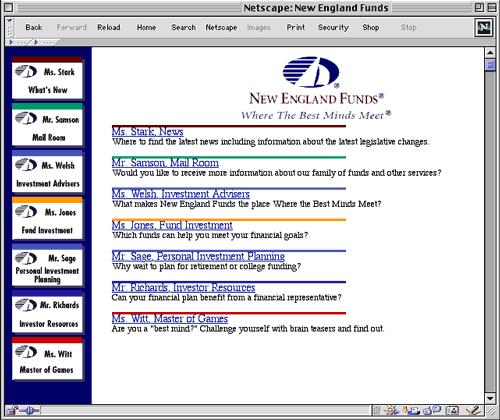The width and height of the screenshot is (500, 420).
Task: Follow 'Mr. Sage, Personal Investment Planning' link
Action: pyautogui.click(x=198, y=256)
